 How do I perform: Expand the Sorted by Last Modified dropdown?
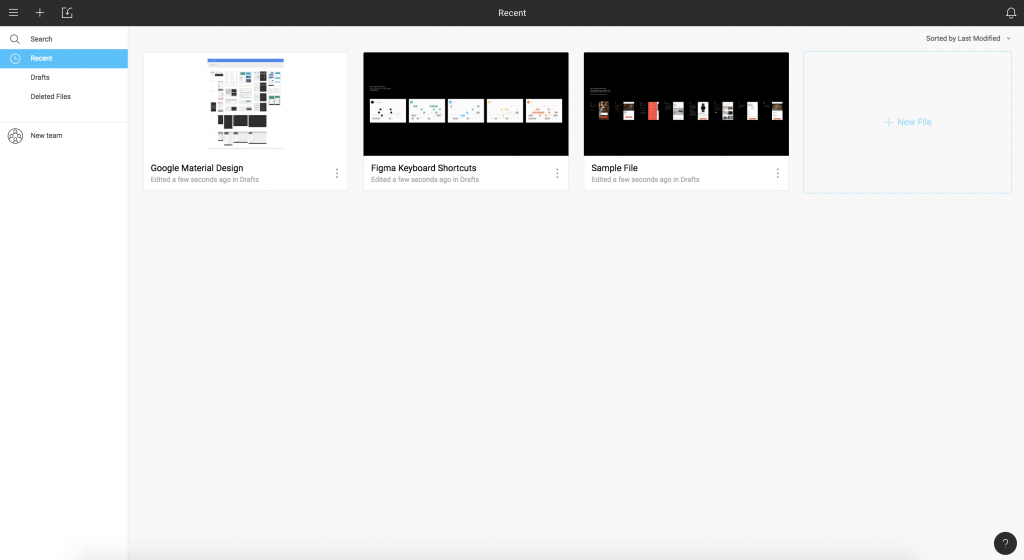click(x=968, y=38)
